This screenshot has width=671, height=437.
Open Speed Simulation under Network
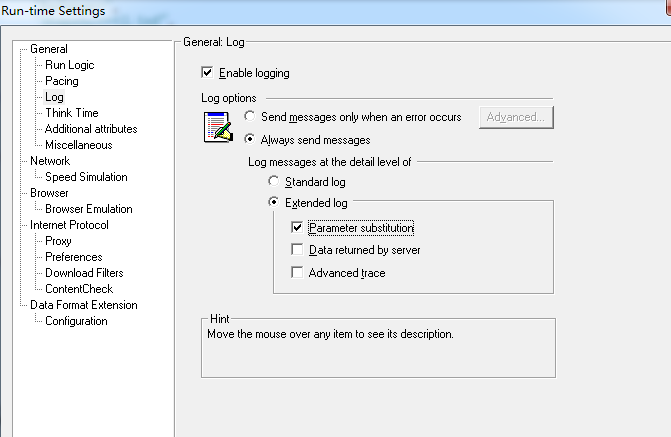[x=86, y=177]
